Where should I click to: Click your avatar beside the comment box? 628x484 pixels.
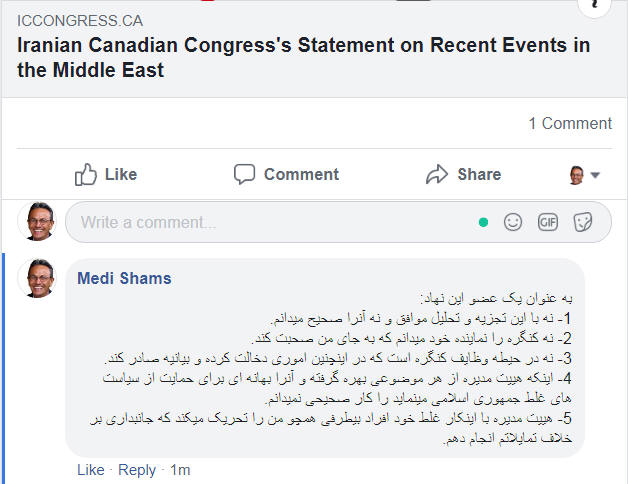coord(40,221)
